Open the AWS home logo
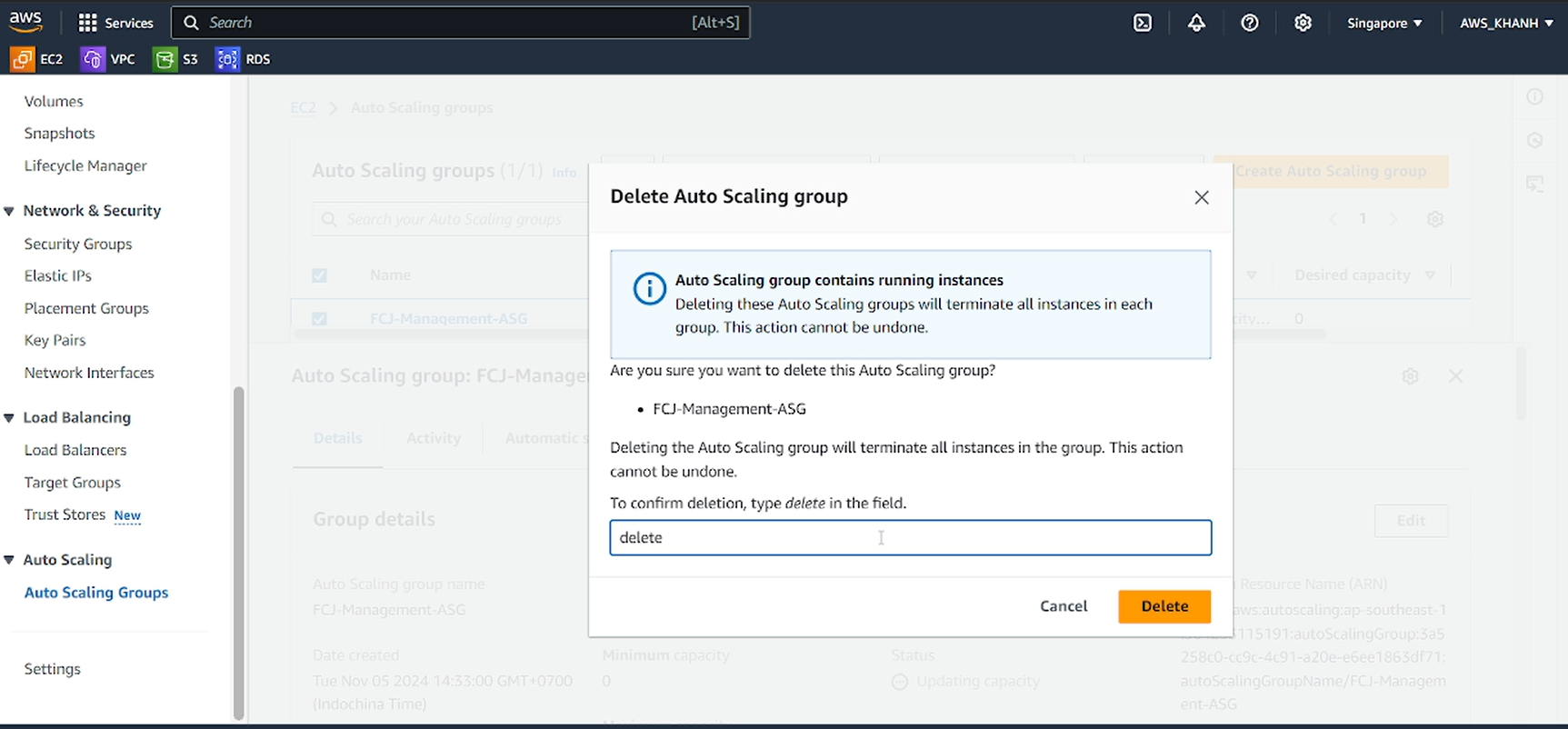This screenshot has height=729, width=1568. click(25, 22)
